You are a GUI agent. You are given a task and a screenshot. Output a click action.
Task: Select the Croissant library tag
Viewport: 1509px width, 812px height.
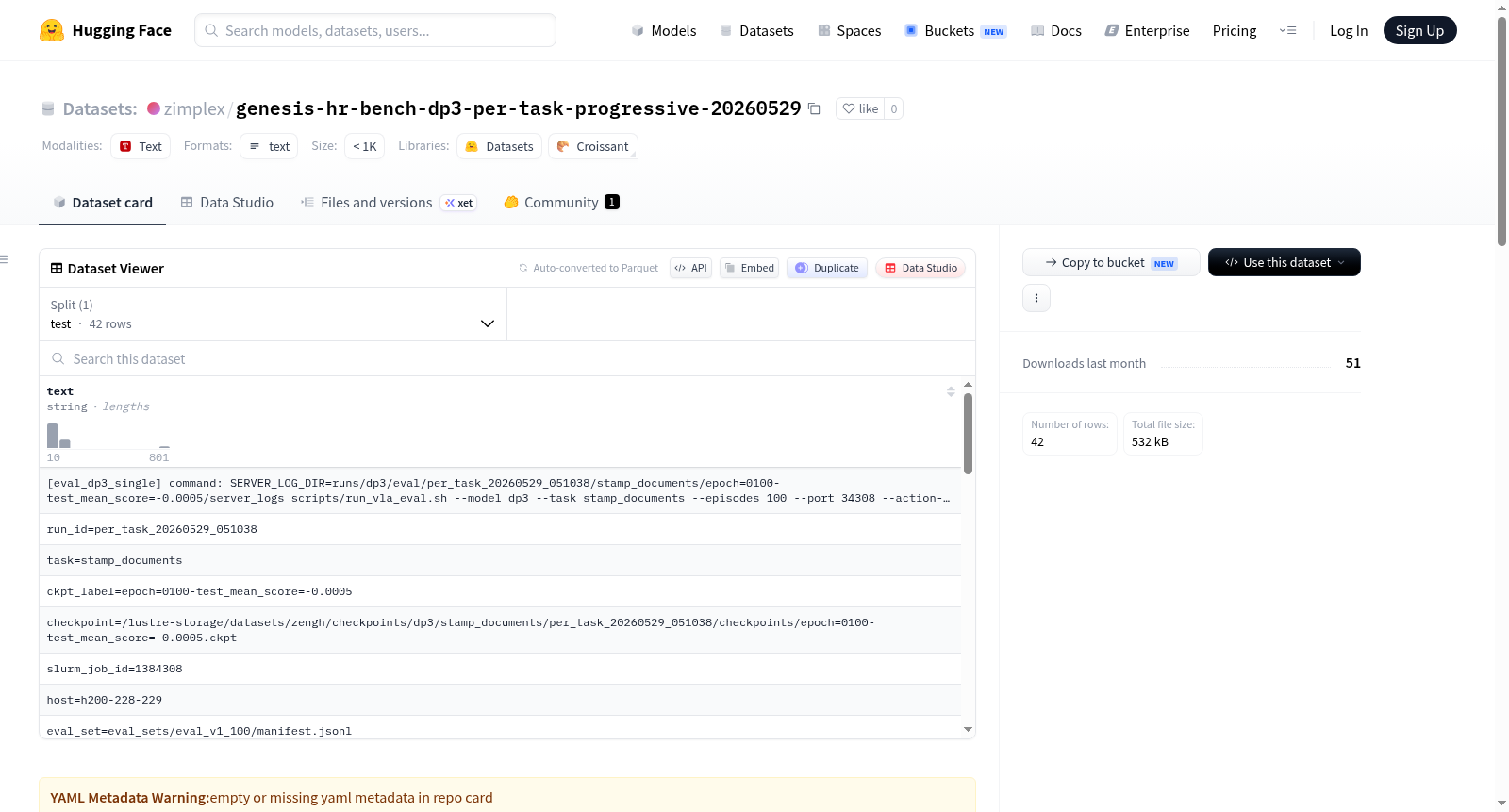click(x=592, y=146)
